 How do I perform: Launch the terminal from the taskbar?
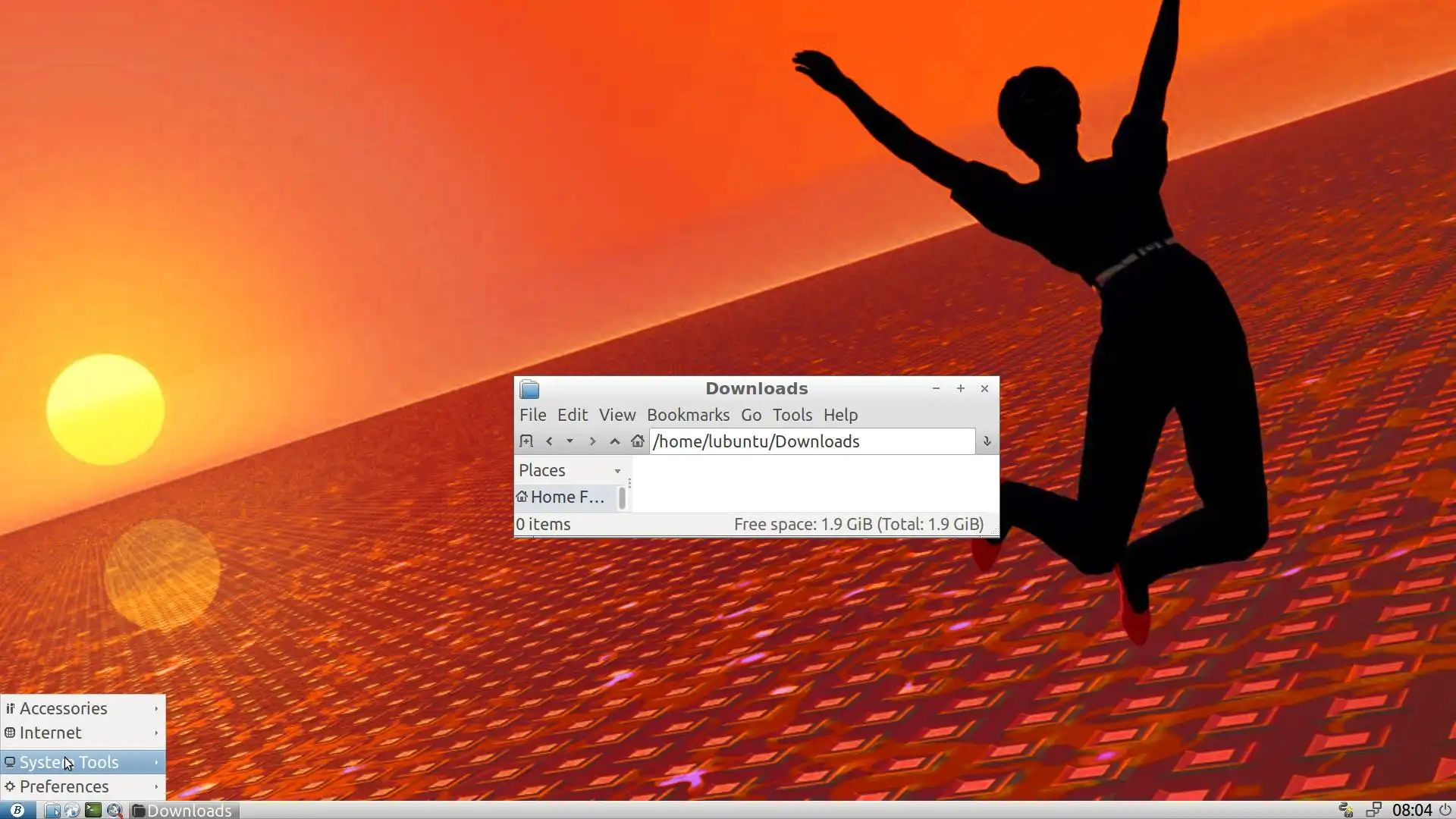coord(93,810)
